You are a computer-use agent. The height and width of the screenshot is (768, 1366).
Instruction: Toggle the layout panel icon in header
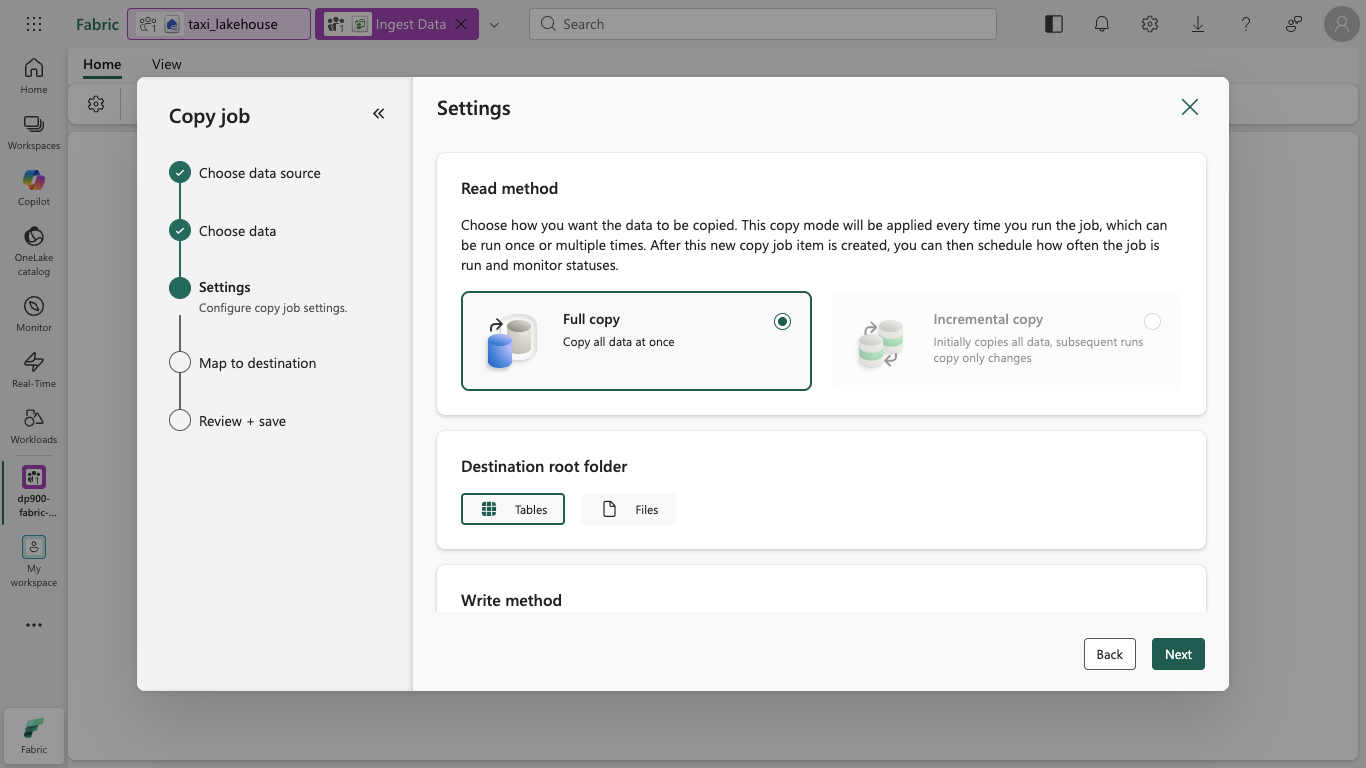pos(1054,24)
